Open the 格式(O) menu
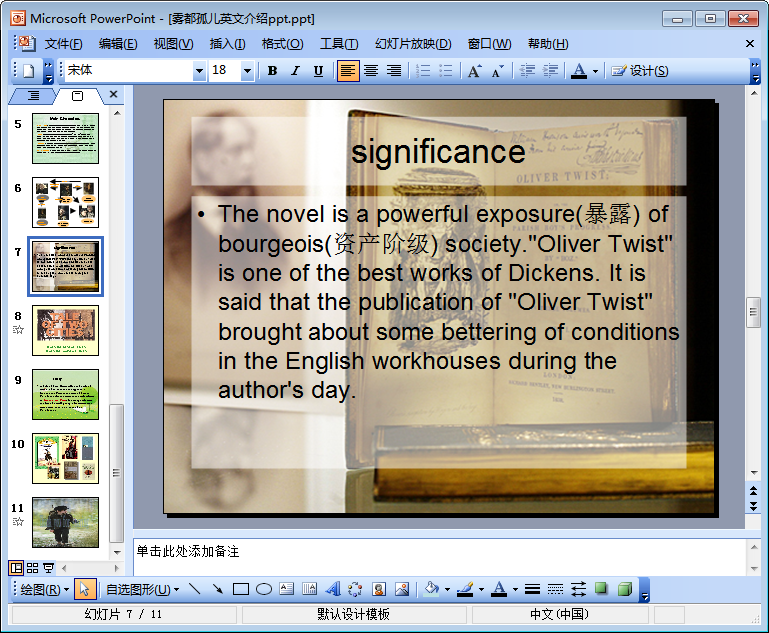The width and height of the screenshot is (769, 633). coord(282,44)
